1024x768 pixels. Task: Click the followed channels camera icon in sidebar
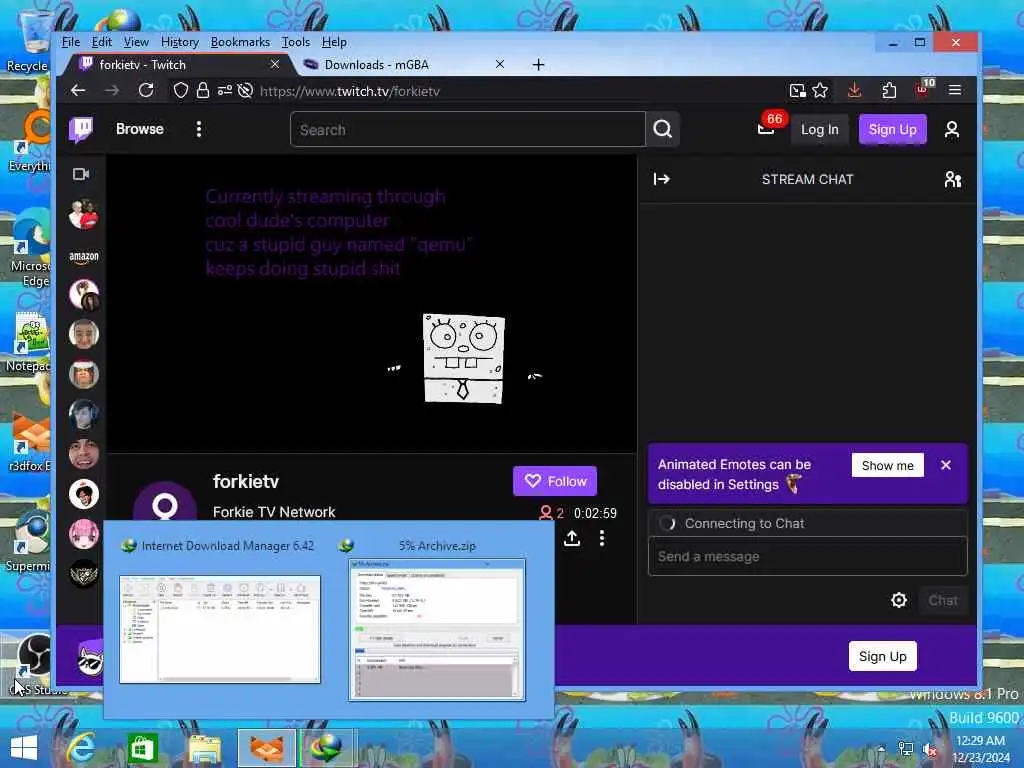pyautogui.click(x=81, y=174)
